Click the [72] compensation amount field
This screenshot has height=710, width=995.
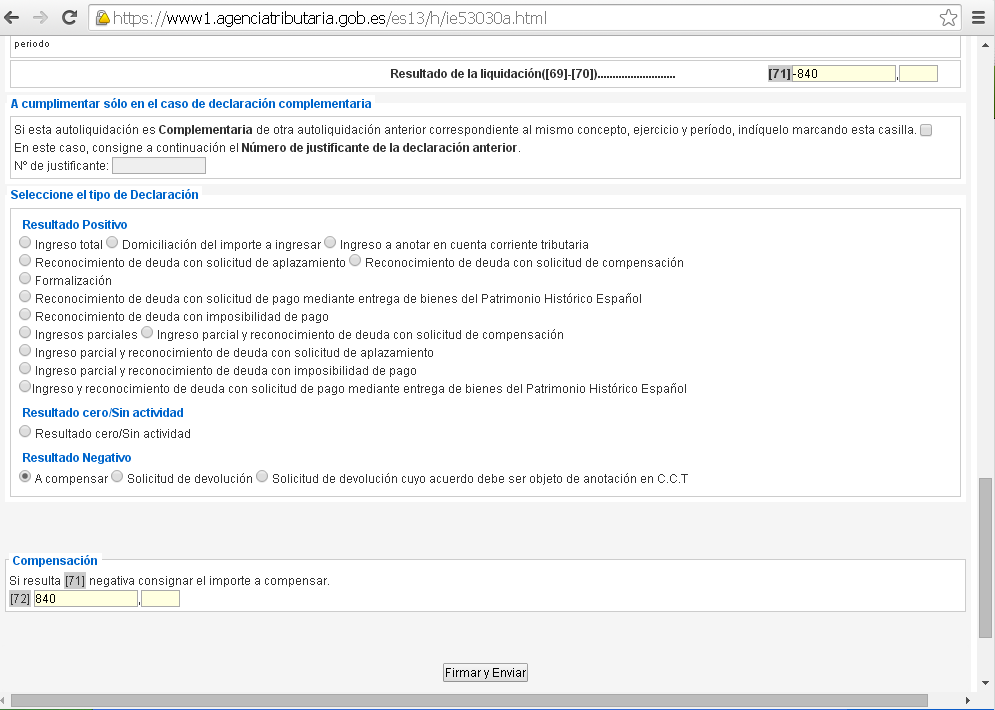tap(86, 598)
